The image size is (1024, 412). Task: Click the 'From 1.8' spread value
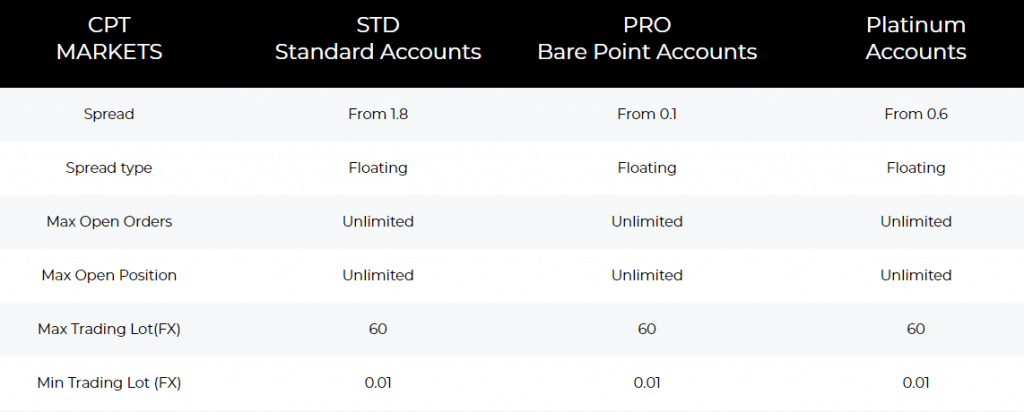378,114
